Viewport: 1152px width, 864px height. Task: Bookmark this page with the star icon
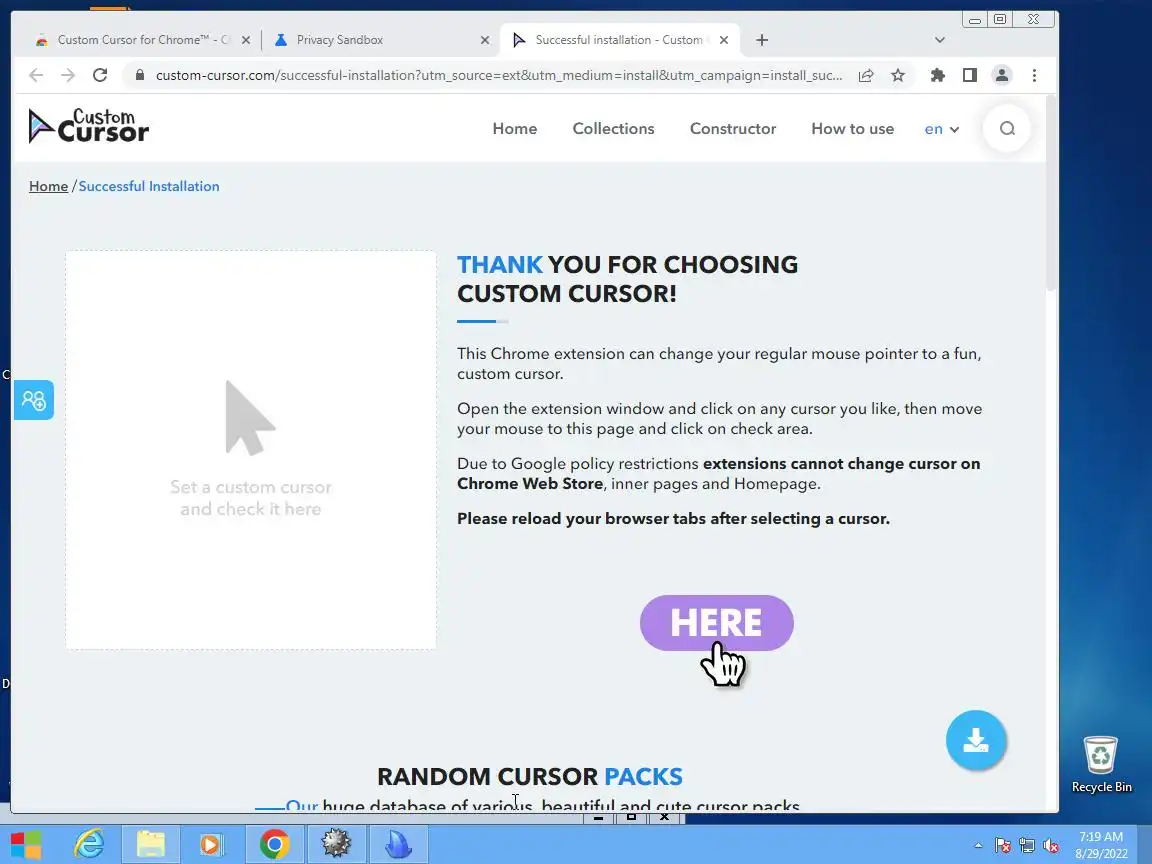click(x=898, y=75)
